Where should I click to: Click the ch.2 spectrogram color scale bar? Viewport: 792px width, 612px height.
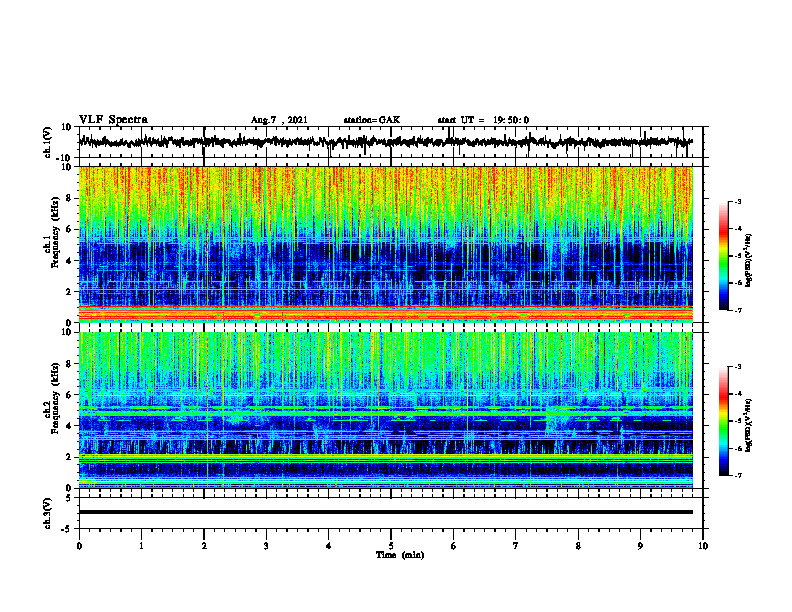click(x=723, y=421)
